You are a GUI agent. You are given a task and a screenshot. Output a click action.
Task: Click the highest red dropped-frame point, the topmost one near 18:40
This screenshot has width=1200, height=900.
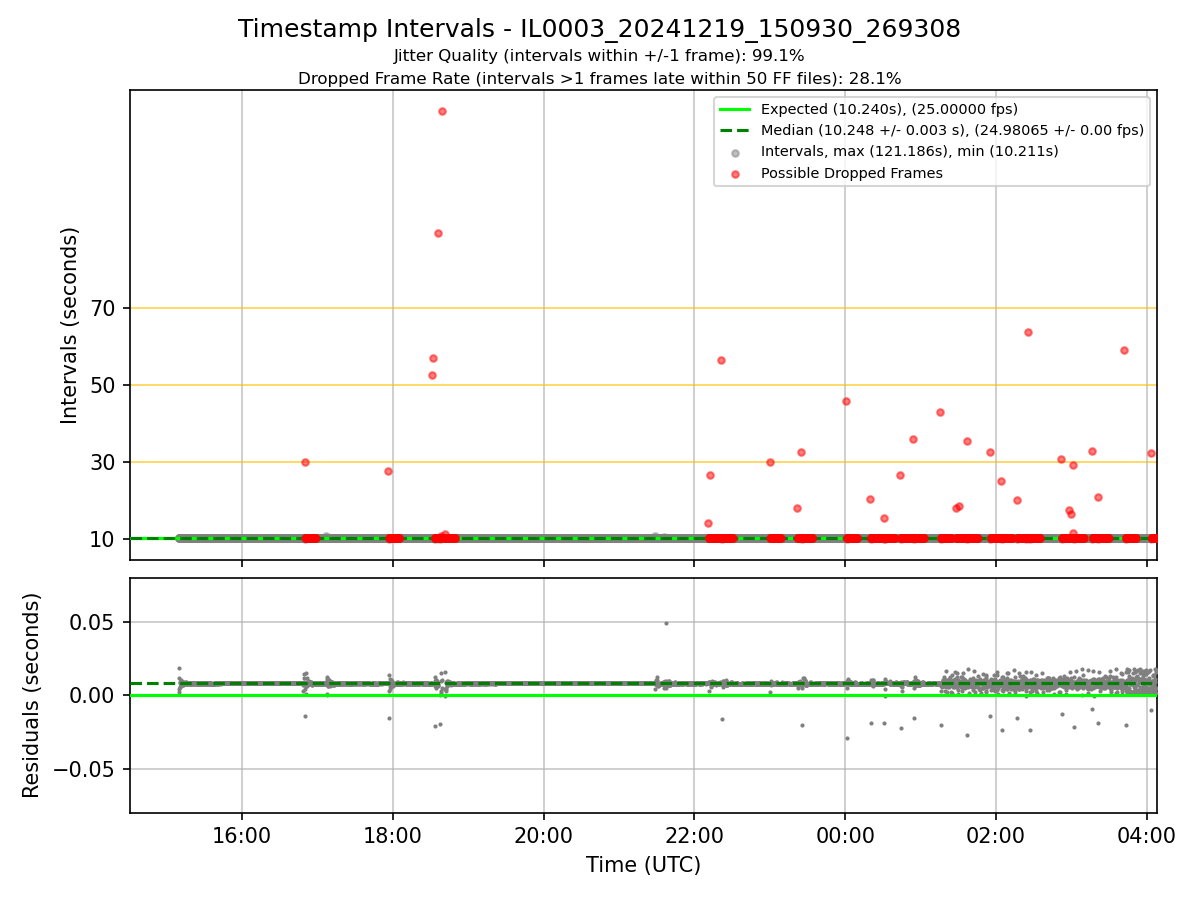[x=442, y=111]
